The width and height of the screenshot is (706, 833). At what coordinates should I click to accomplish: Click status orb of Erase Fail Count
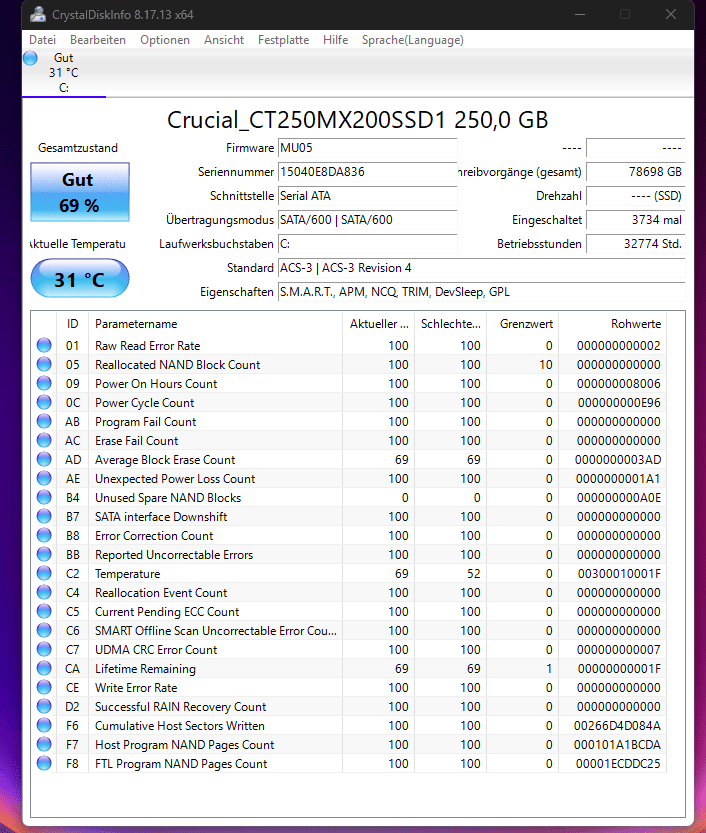pos(44,440)
